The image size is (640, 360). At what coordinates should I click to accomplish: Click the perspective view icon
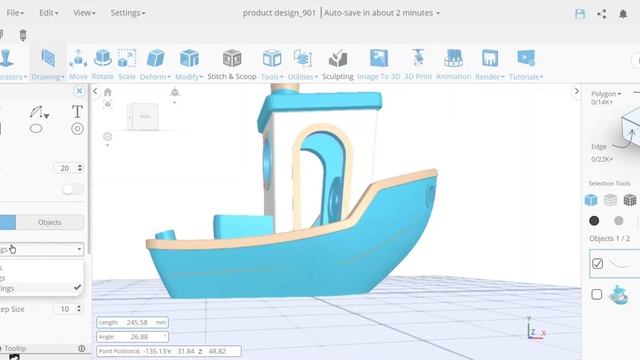(x=175, y=92)
